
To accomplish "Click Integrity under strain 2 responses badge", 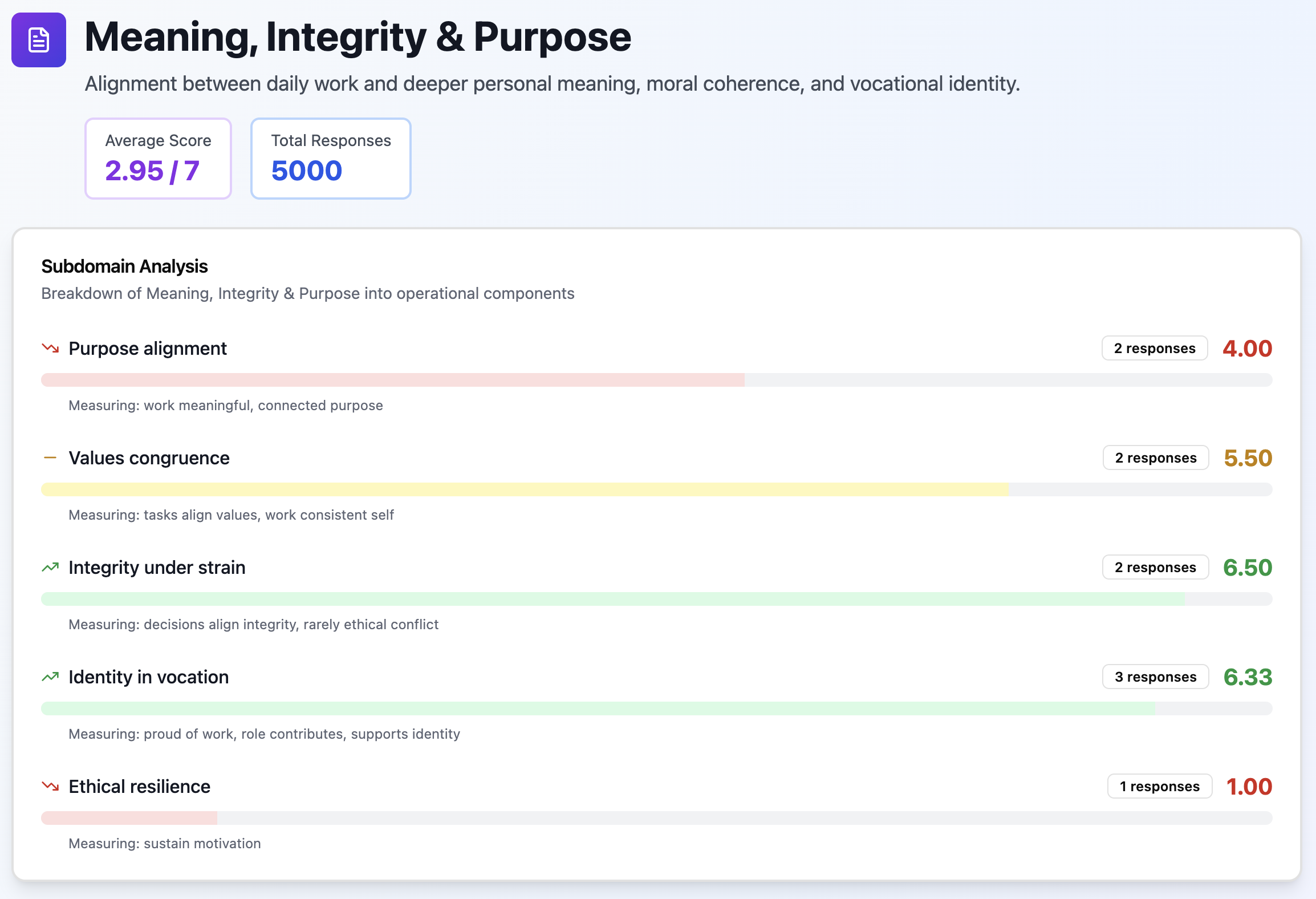I will tap(1155, 567).
